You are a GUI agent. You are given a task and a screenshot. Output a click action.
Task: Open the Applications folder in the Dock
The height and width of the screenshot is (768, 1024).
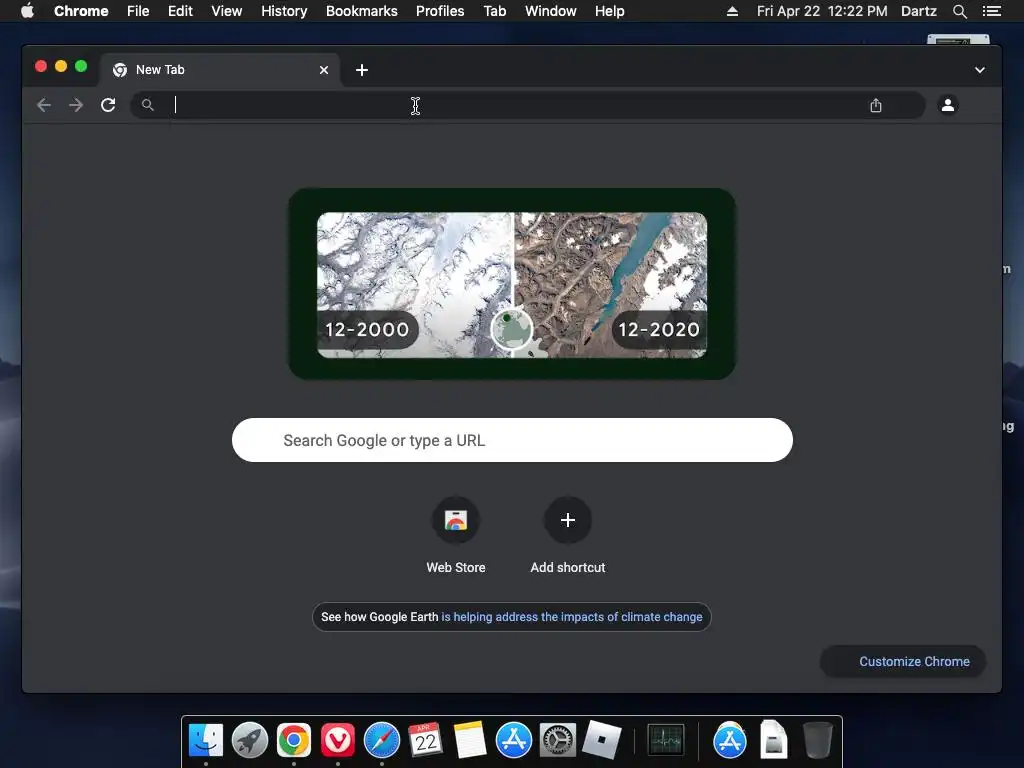pyautogui.click(x=729, y=740)
